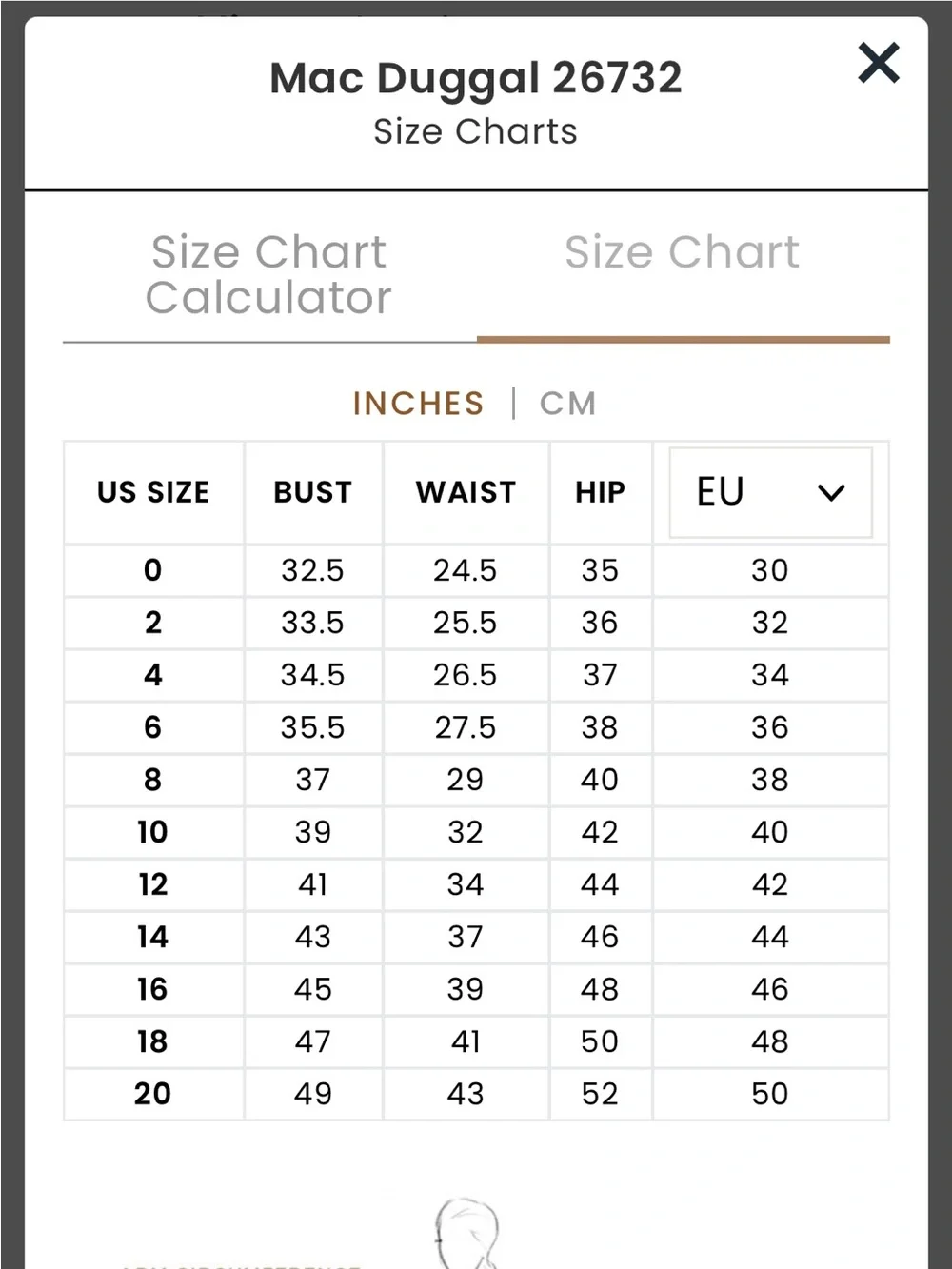Click the HIP column header
The width and height of the screenshot is (952, 1269).
point(601,492)
